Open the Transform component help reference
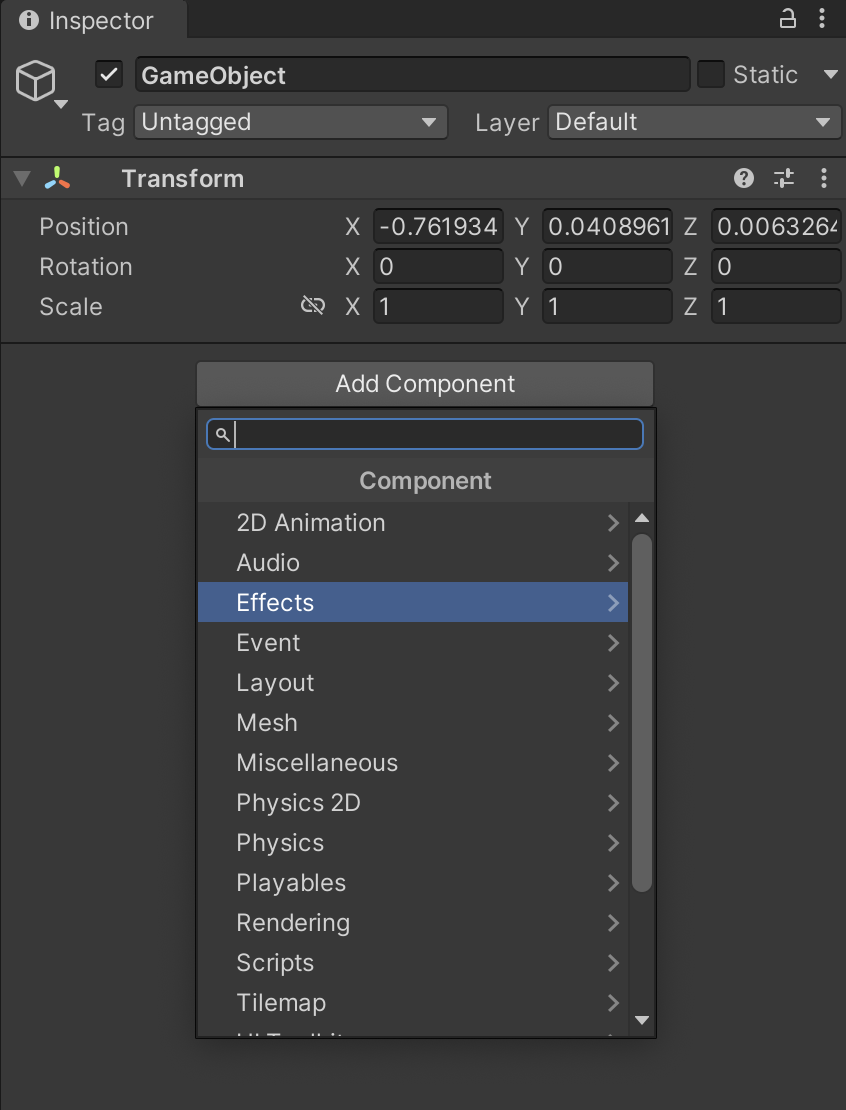The height and width of the screenshot is (1110, 846). (743, 179)
